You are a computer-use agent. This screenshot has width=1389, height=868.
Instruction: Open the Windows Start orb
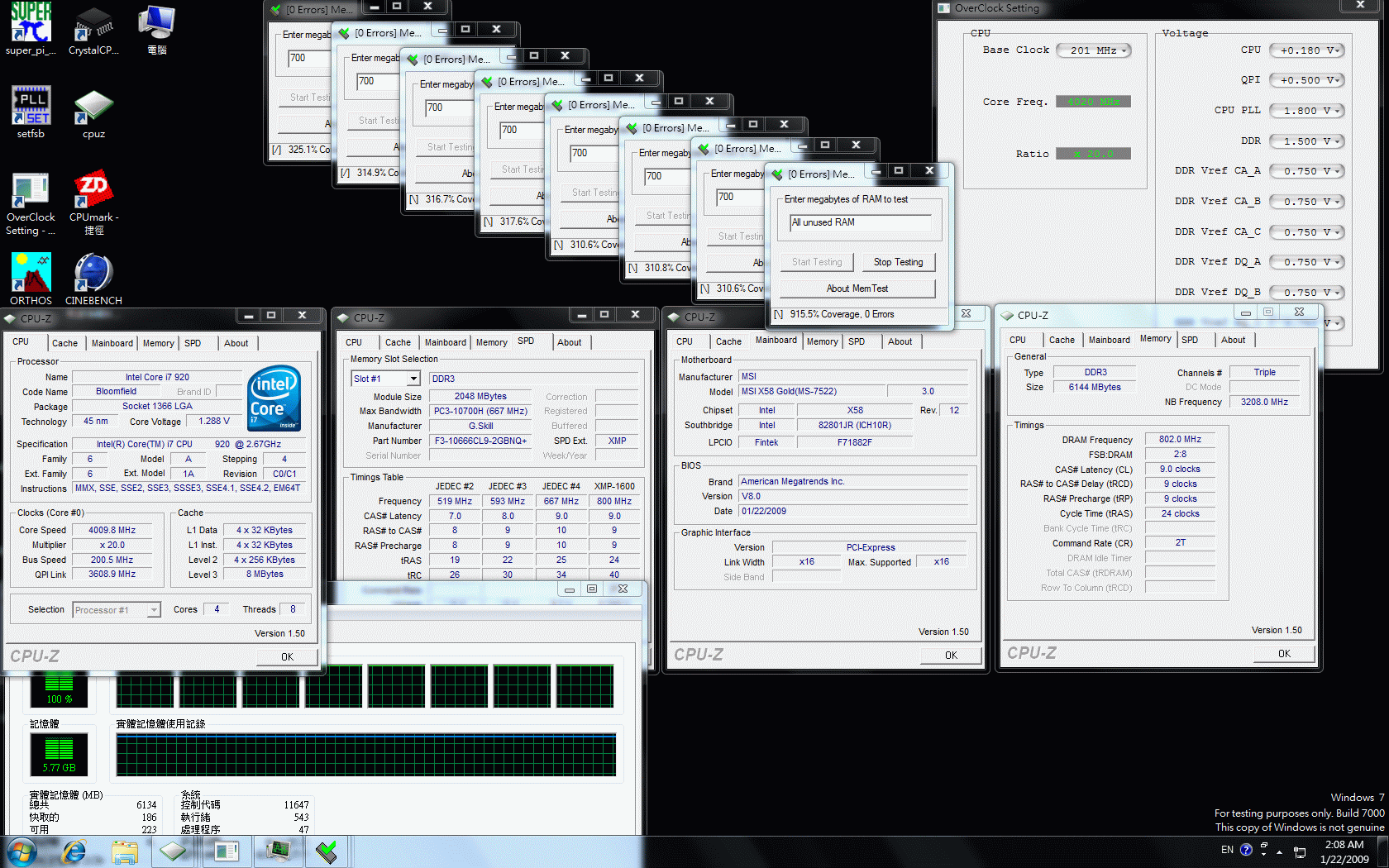click(x=22, y=851)
